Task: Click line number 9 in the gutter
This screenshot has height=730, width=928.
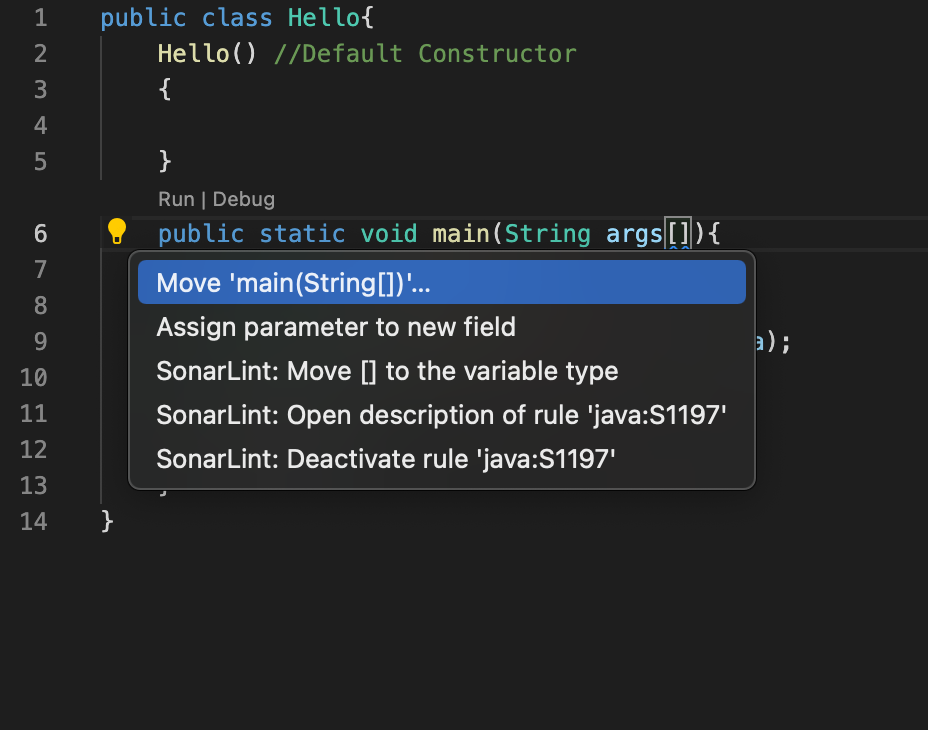Action: (x=40, y=342)
